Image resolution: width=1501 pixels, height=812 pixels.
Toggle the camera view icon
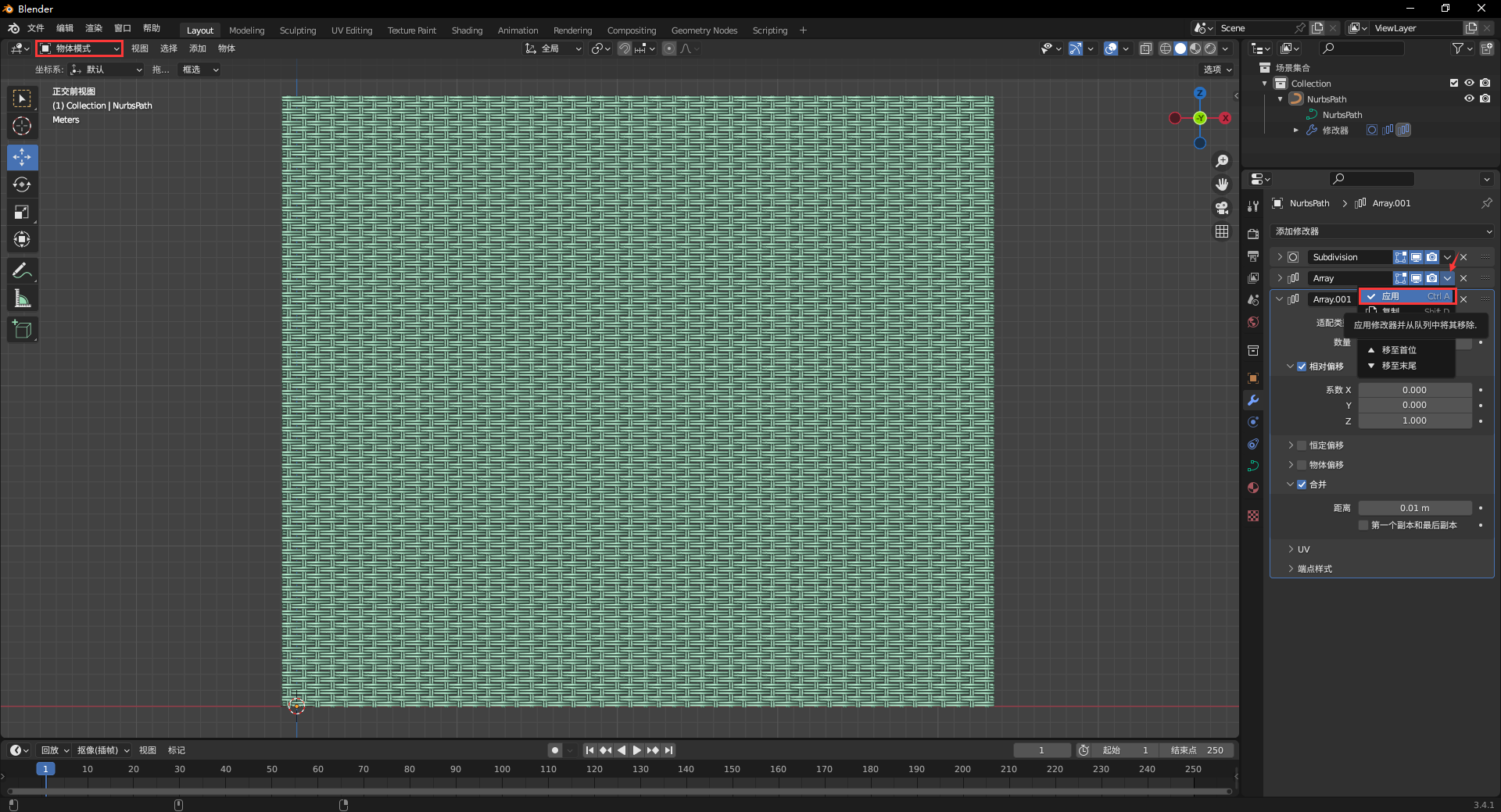coord(1222,208)
